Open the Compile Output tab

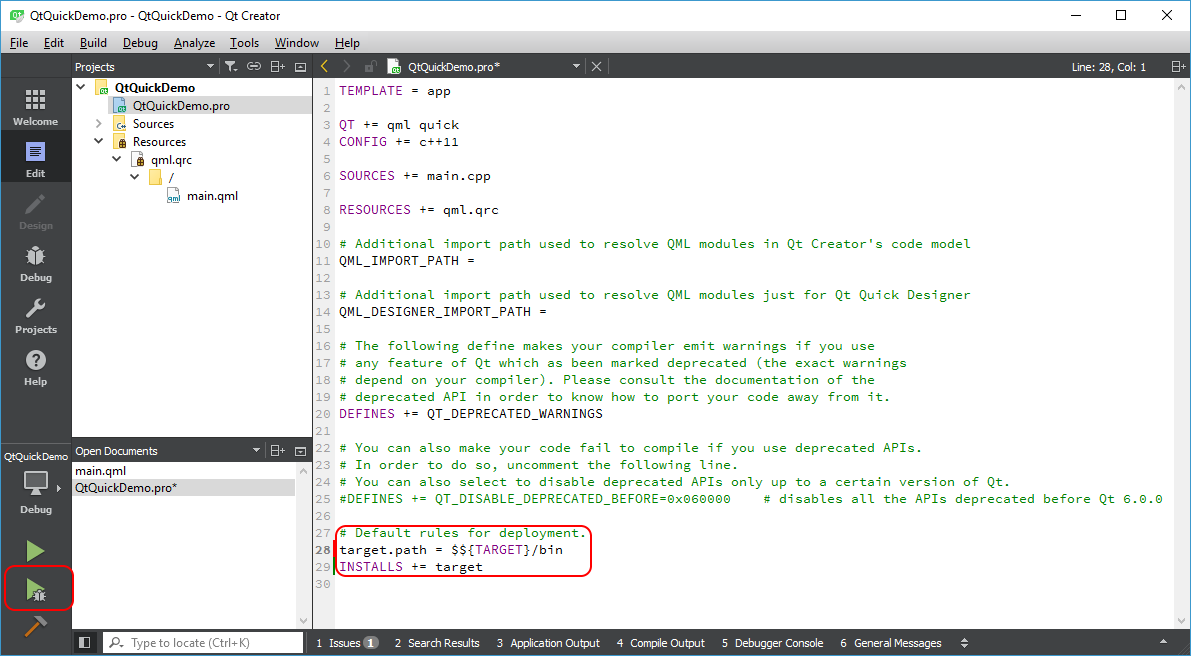660,643
